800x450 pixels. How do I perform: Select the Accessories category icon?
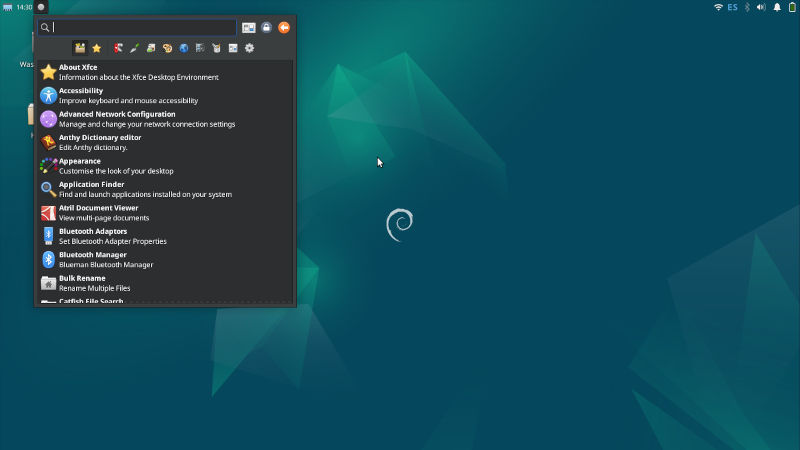pyautogui.click(x=118, y=48)
